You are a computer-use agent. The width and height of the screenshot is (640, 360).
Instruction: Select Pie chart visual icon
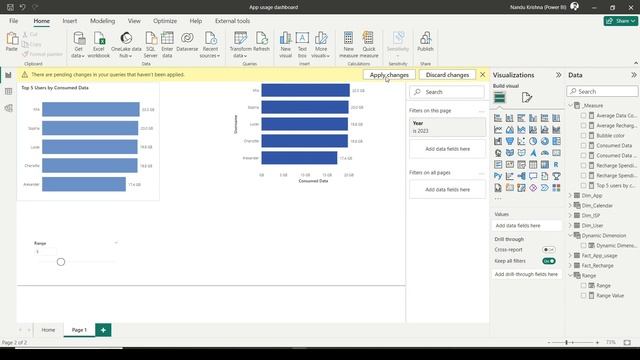tap(533, 141)
